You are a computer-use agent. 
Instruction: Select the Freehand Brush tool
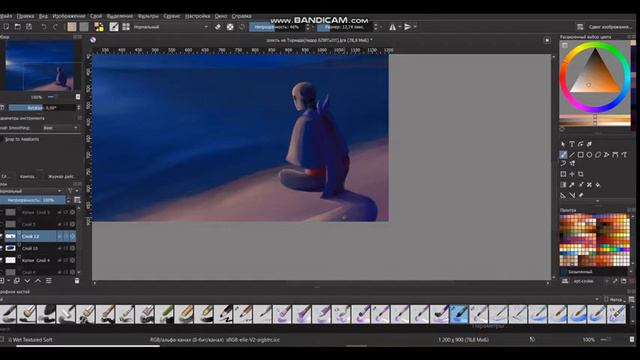[x=563, y=155]
